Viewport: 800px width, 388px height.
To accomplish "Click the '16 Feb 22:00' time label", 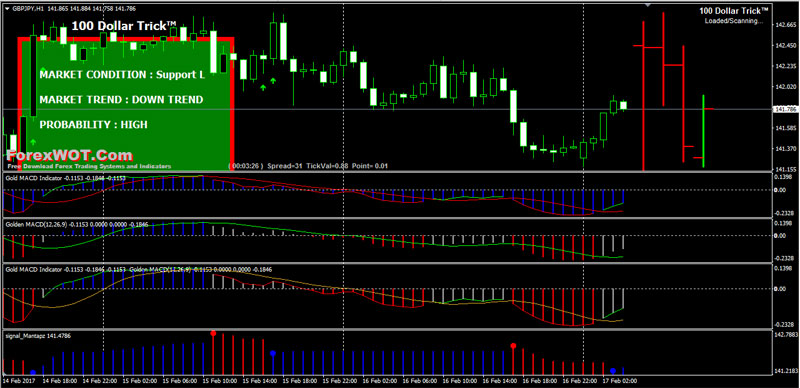I will 580,381.
